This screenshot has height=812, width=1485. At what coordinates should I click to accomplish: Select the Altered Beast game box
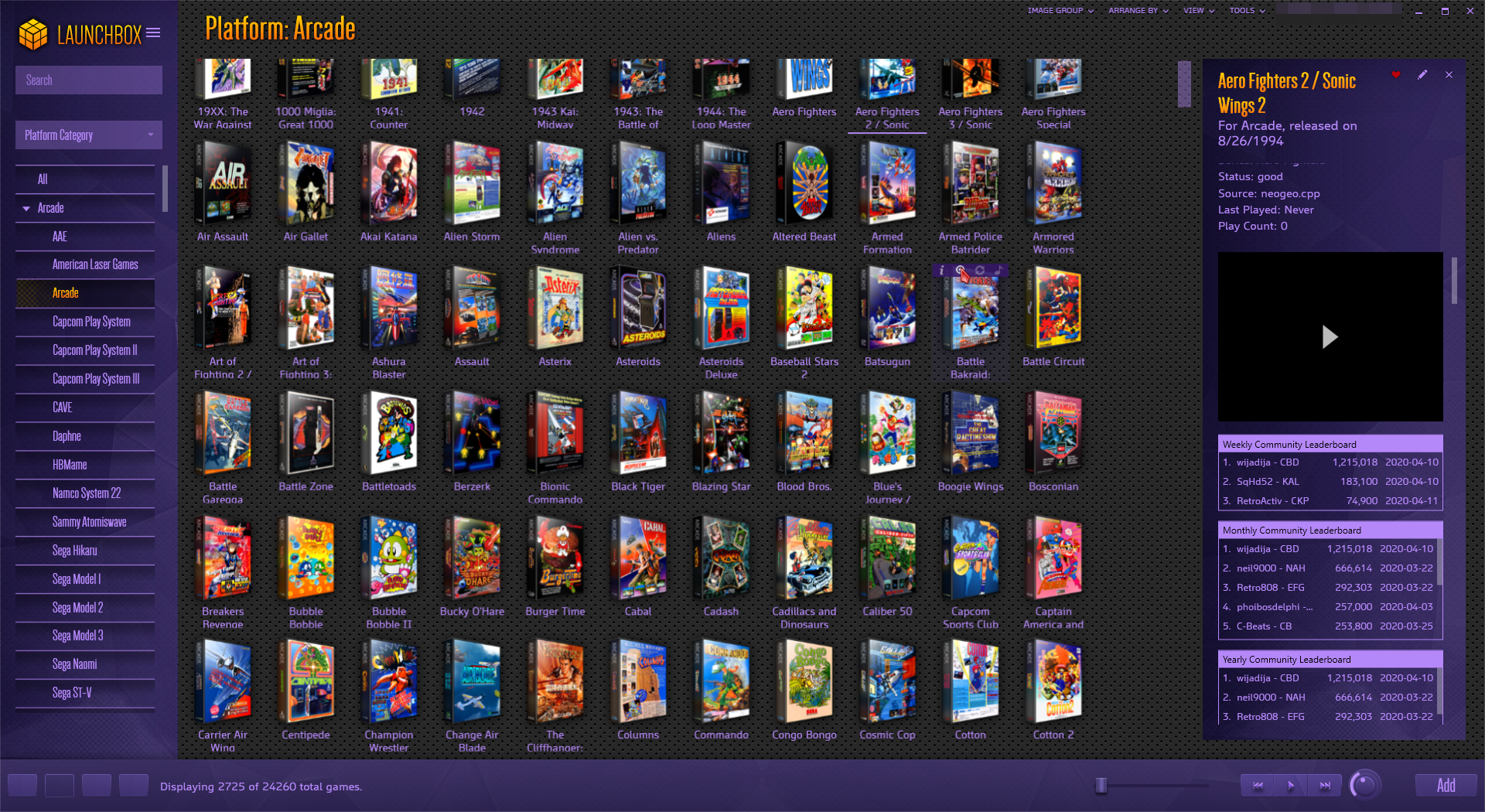point(804,184)
